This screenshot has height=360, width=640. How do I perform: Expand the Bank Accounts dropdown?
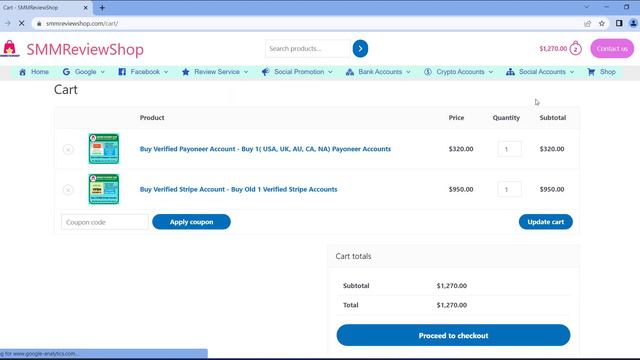pyautogui.click(x=408, y=72)
